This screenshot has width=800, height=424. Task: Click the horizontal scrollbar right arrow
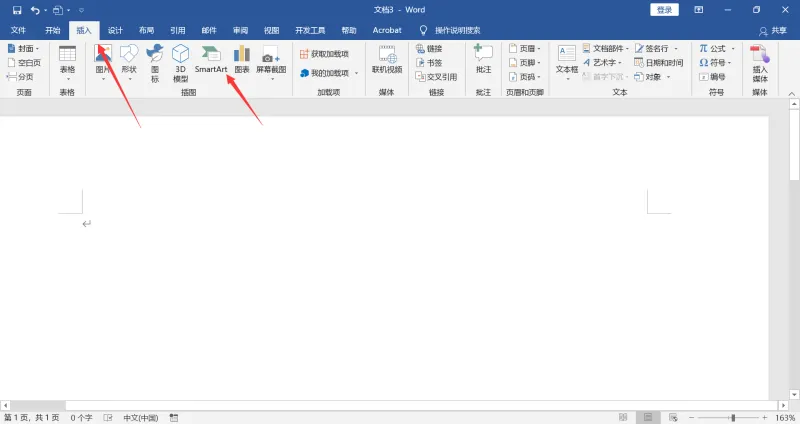click(784, 406)
